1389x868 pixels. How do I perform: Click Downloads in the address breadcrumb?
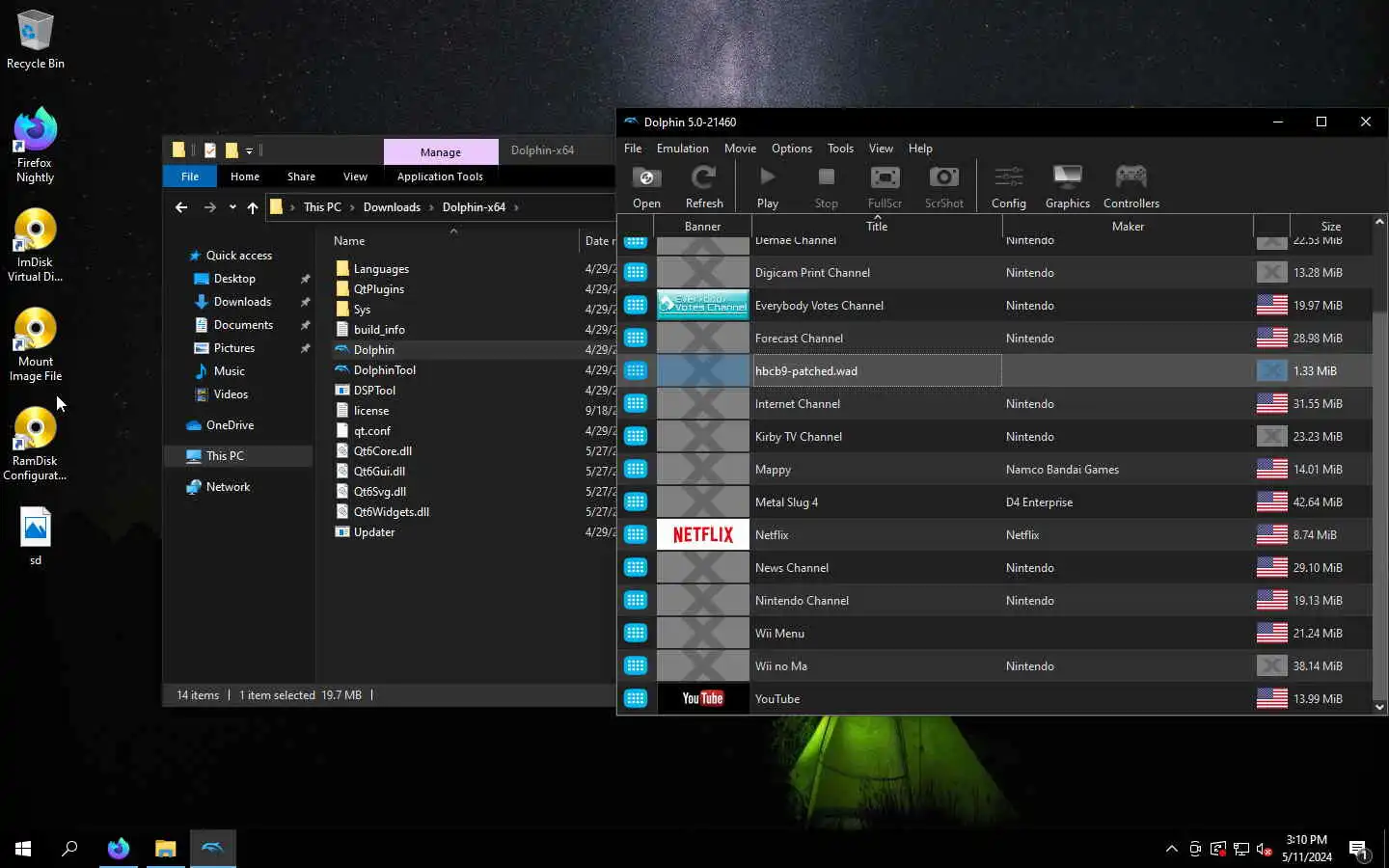point(392,207)
